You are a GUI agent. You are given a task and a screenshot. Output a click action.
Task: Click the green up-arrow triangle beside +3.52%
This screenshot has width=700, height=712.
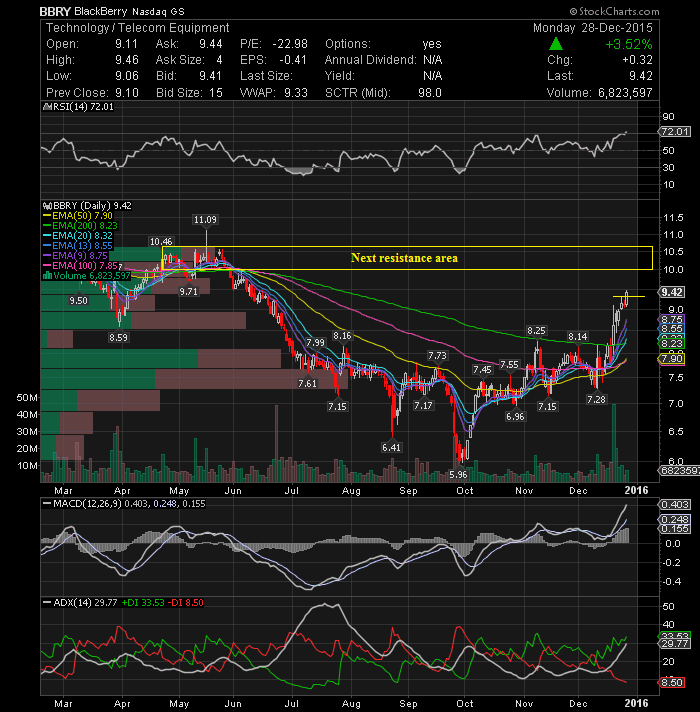[556, 44]
